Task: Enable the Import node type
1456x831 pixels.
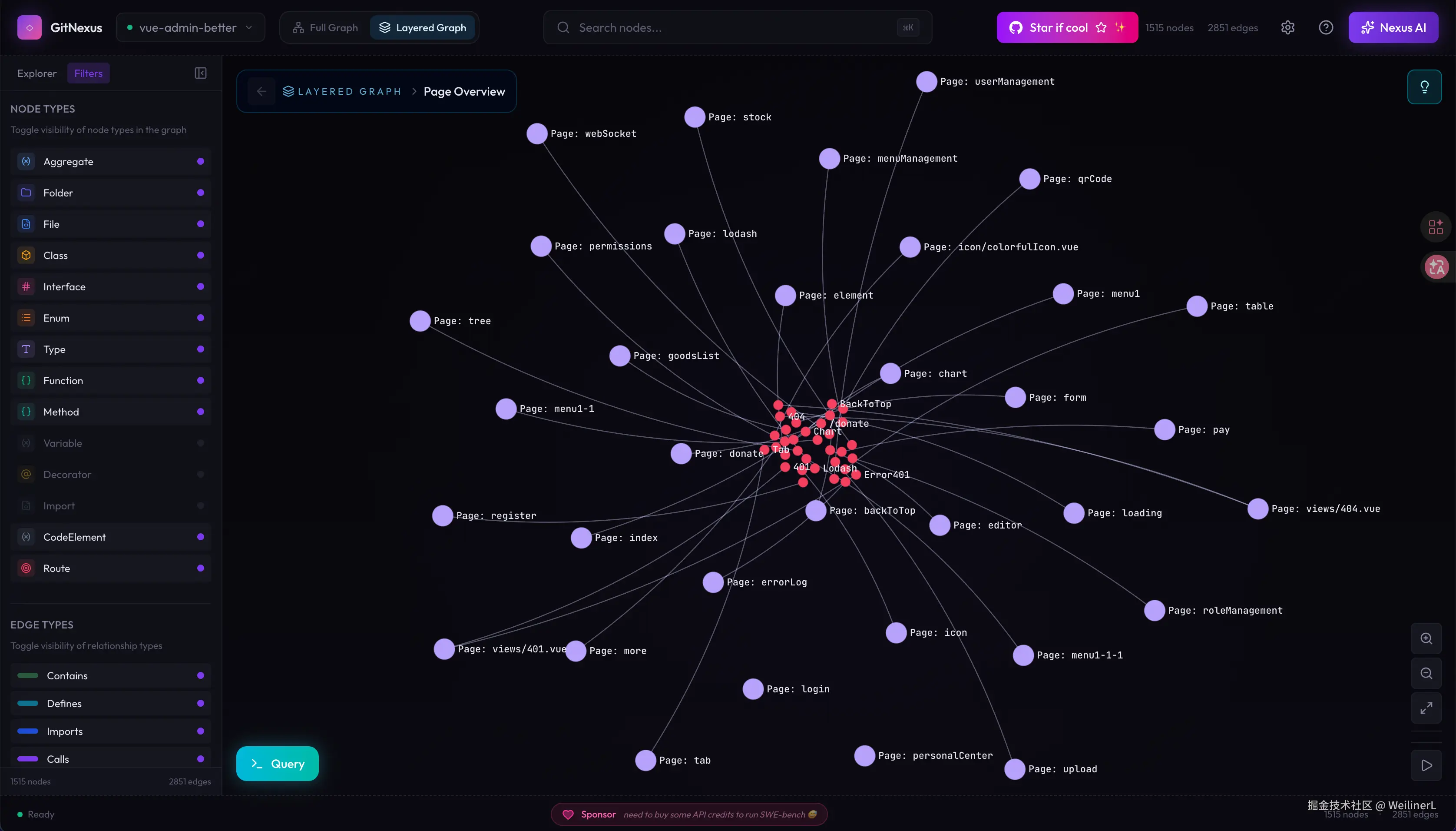Action: coord(111,505)
